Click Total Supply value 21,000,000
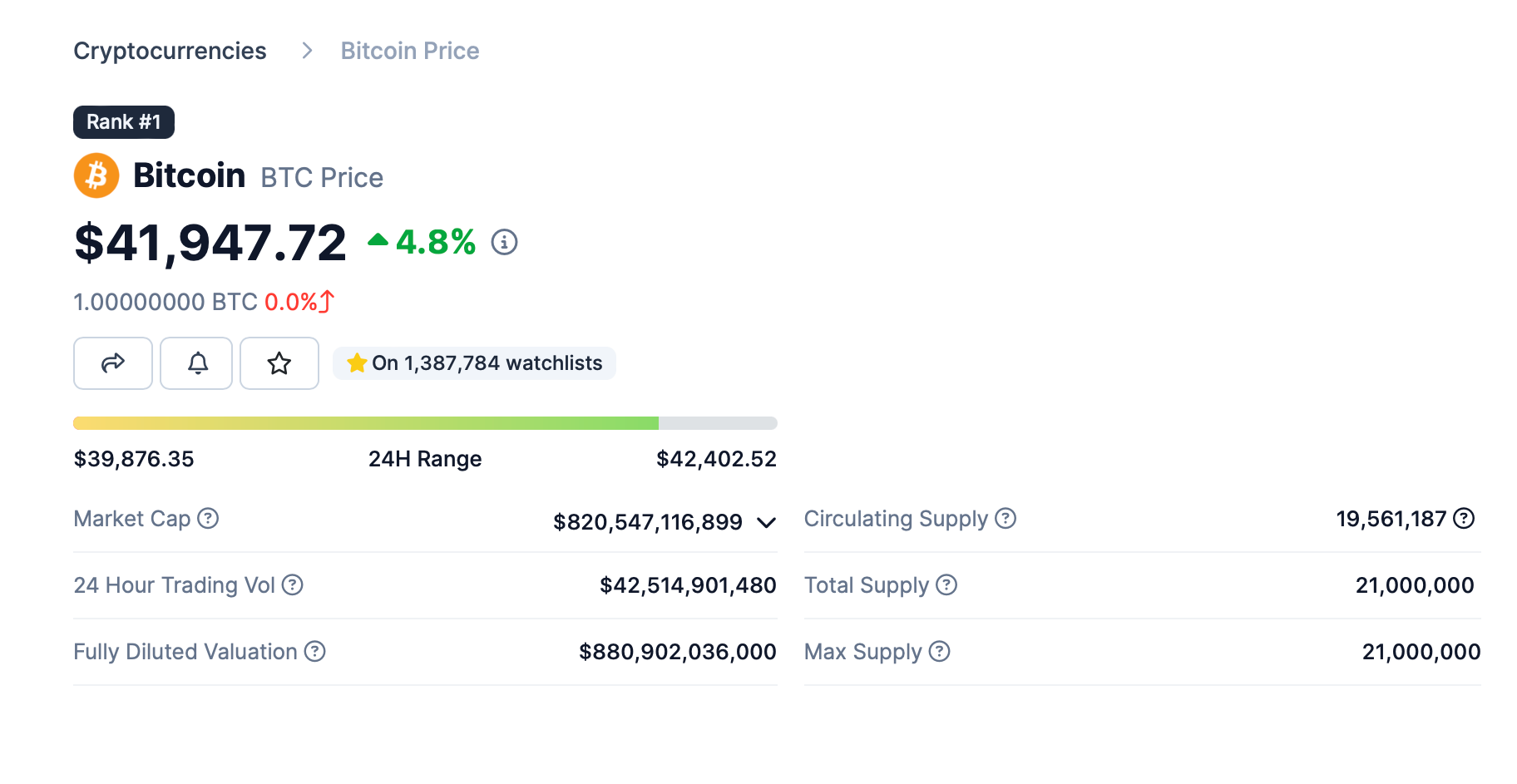Viewport: 1517px width, 784px height. 1415,585
